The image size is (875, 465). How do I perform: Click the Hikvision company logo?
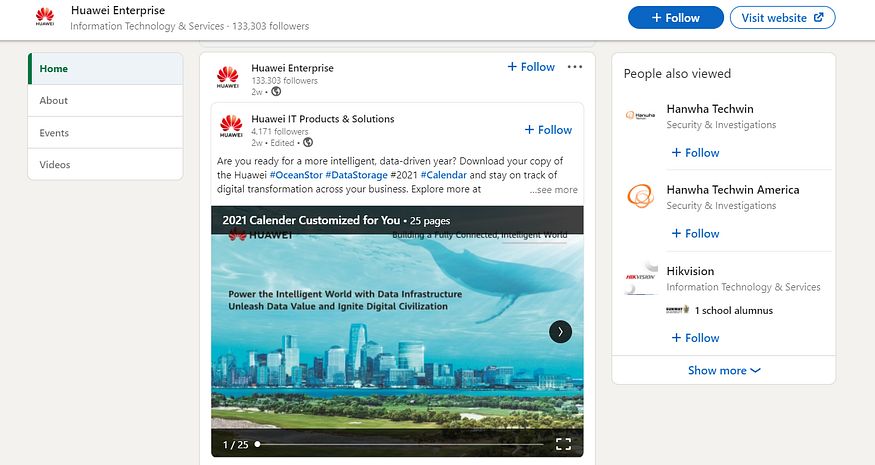(x=641, y=277)
